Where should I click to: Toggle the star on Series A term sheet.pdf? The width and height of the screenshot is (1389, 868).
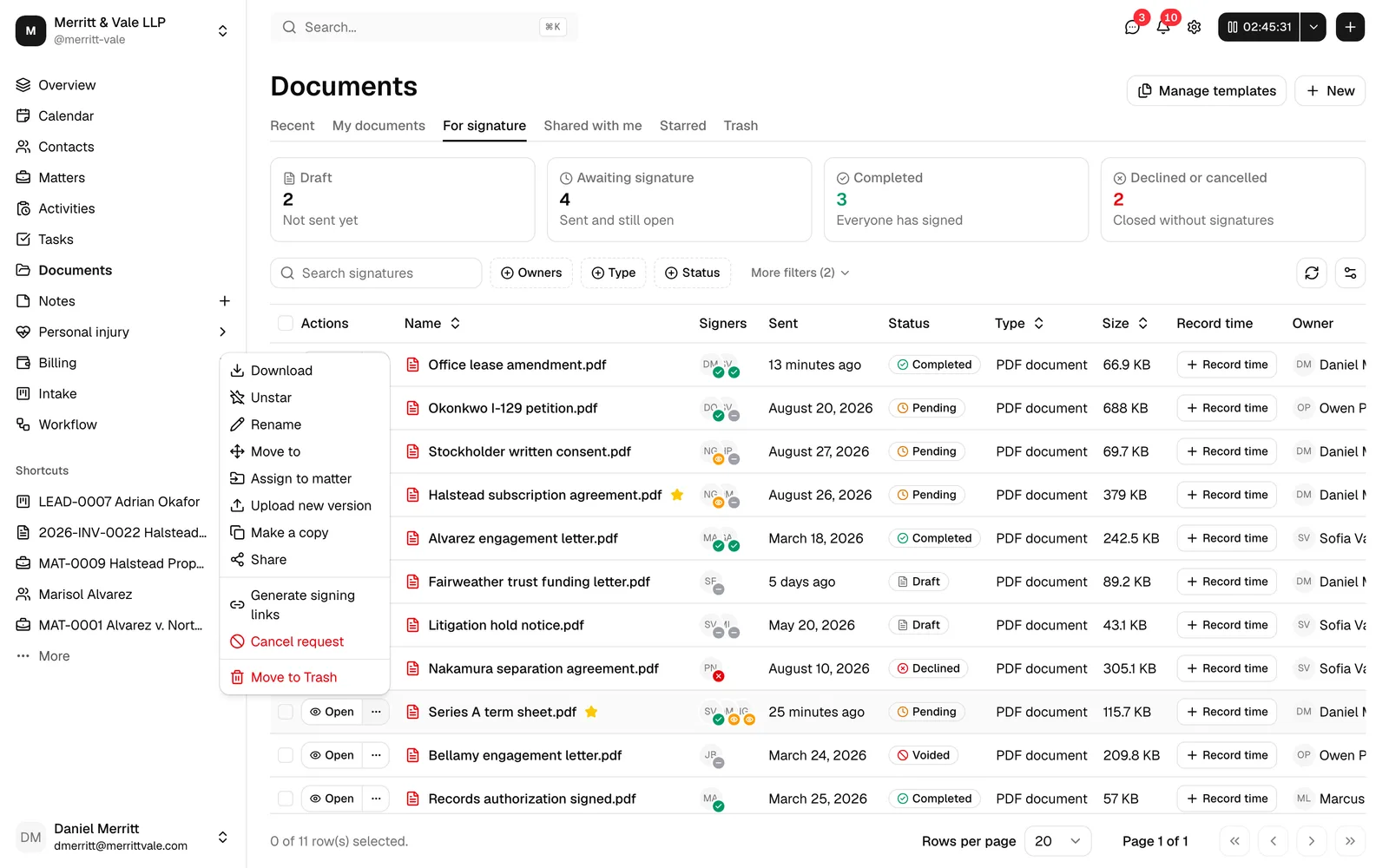[x=591, y=712]
